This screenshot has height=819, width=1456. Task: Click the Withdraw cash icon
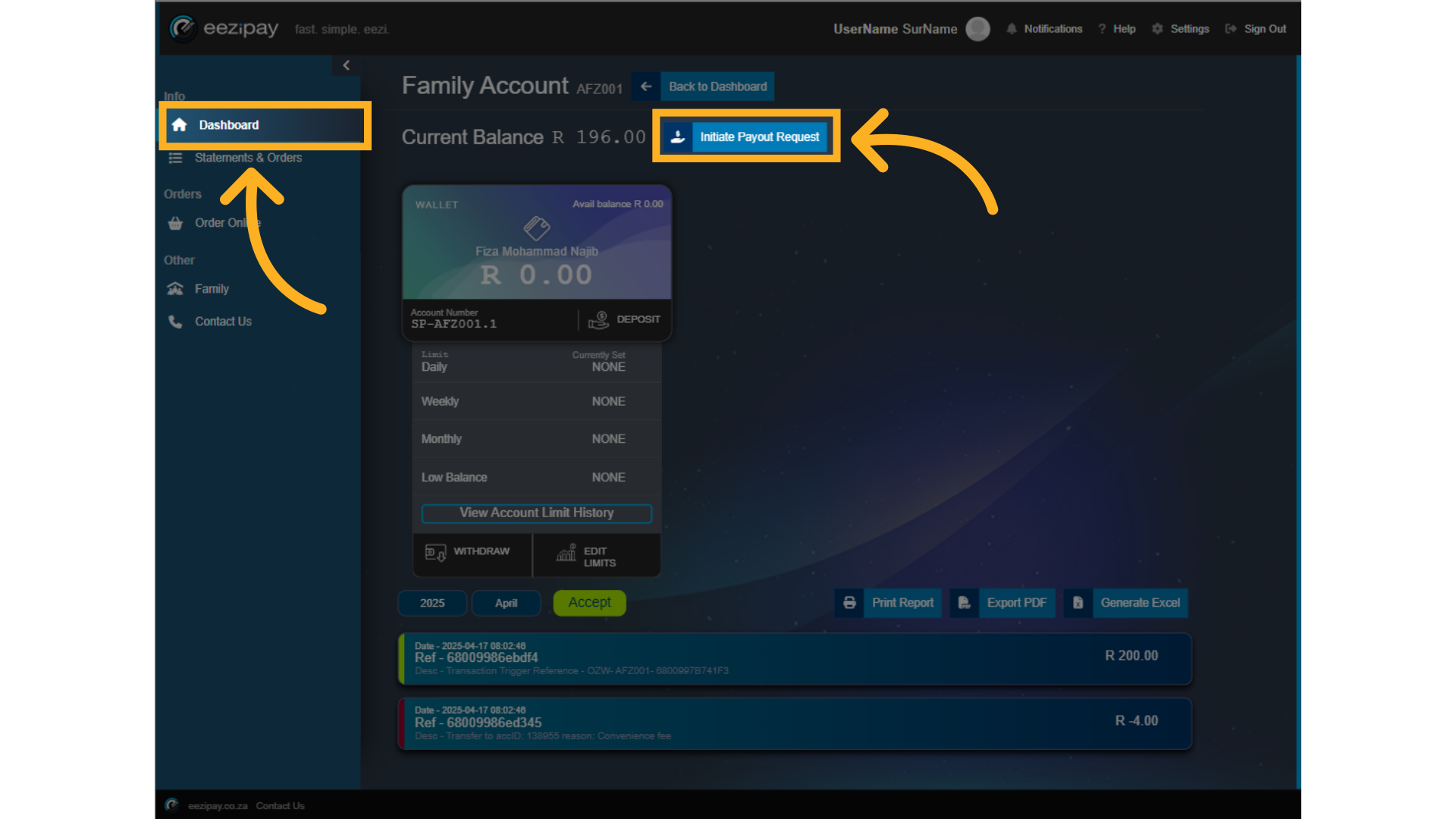435,552
